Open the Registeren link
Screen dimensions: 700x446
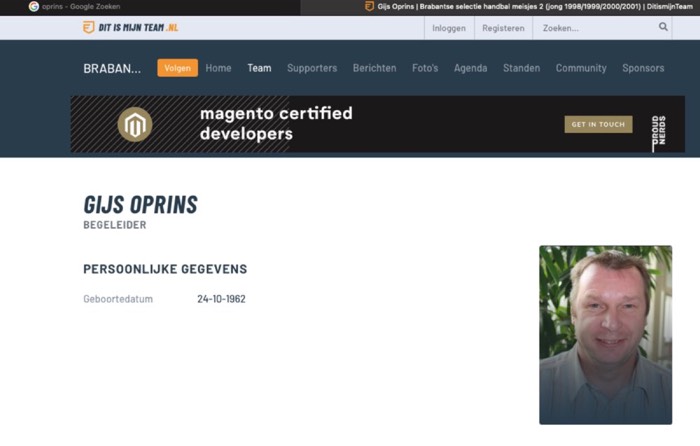[x=503, y=28]
